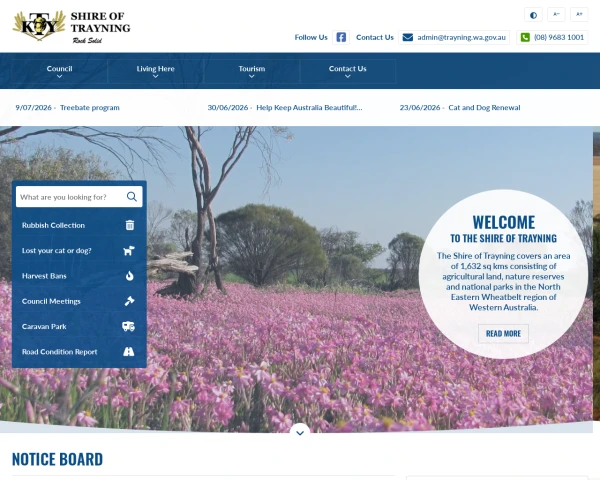
Task: Click the Contact Us label beside email
Action: [x=375, y=37]
